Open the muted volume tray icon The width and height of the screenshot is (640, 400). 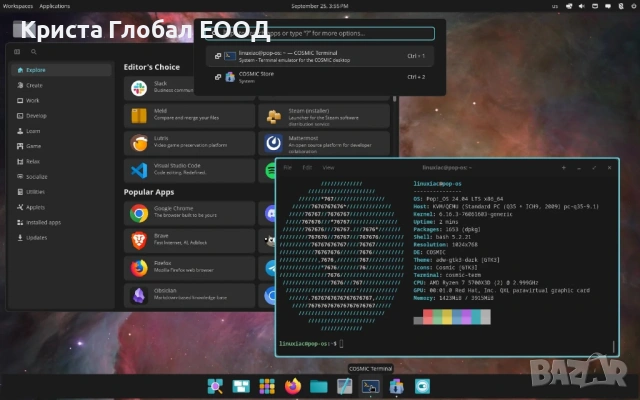coord(582,6)
